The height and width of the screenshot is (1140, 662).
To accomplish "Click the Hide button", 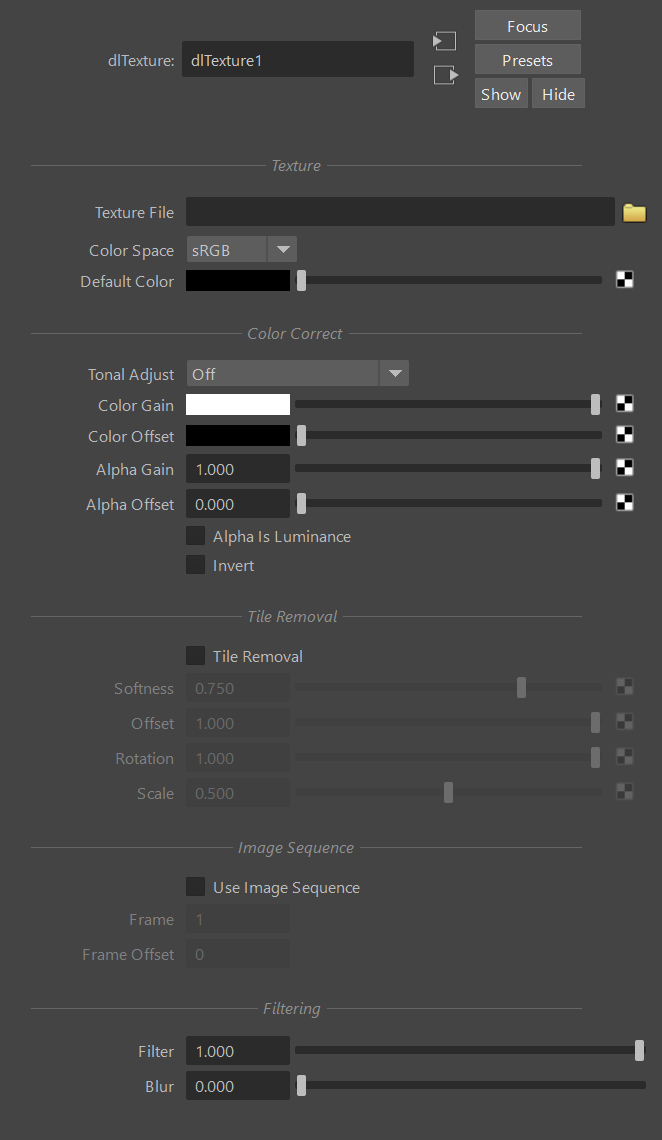I will click(x=558, y=94).
